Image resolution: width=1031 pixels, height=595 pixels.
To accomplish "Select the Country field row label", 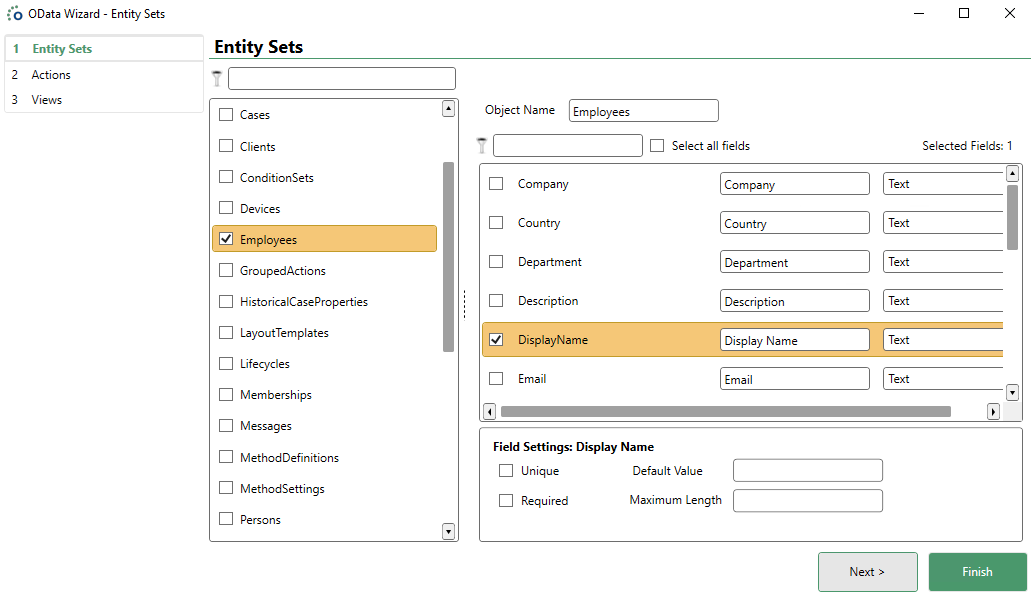I will pyautogui.click(x=539, y=223).
